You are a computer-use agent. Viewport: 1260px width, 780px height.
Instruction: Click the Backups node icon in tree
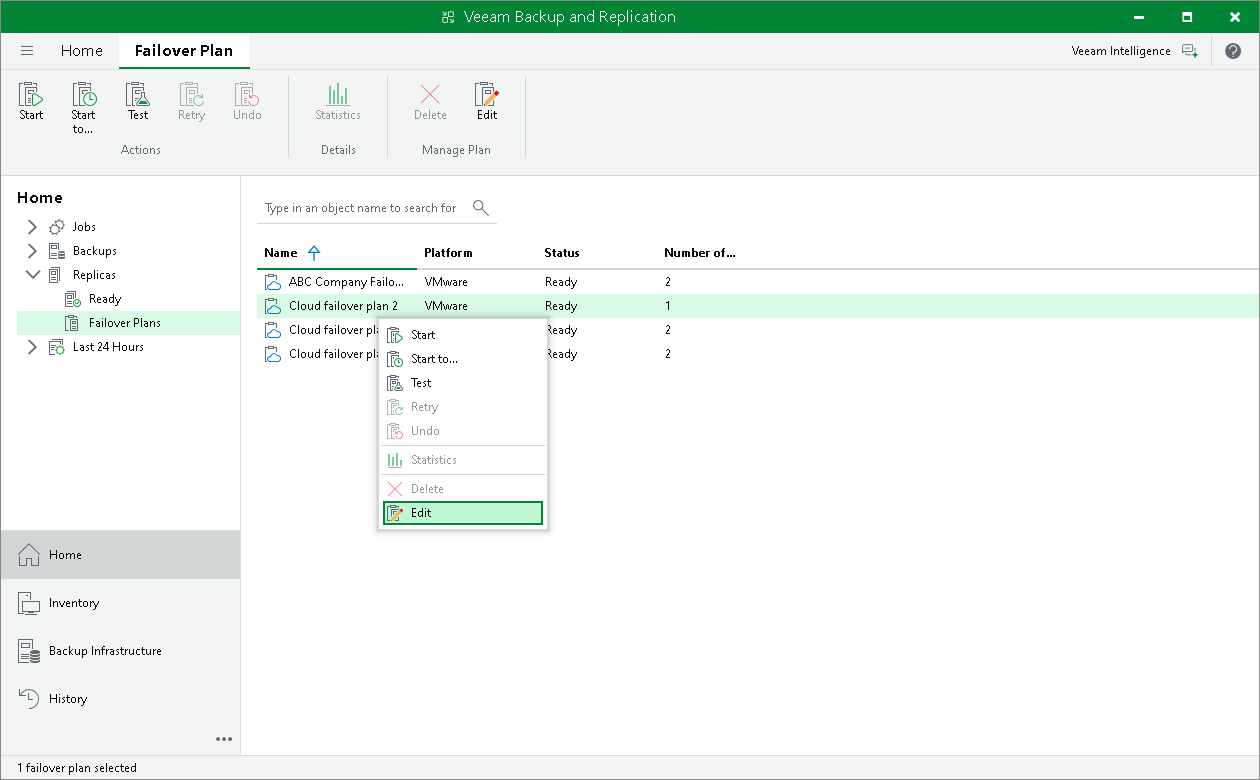click(57, 251)
